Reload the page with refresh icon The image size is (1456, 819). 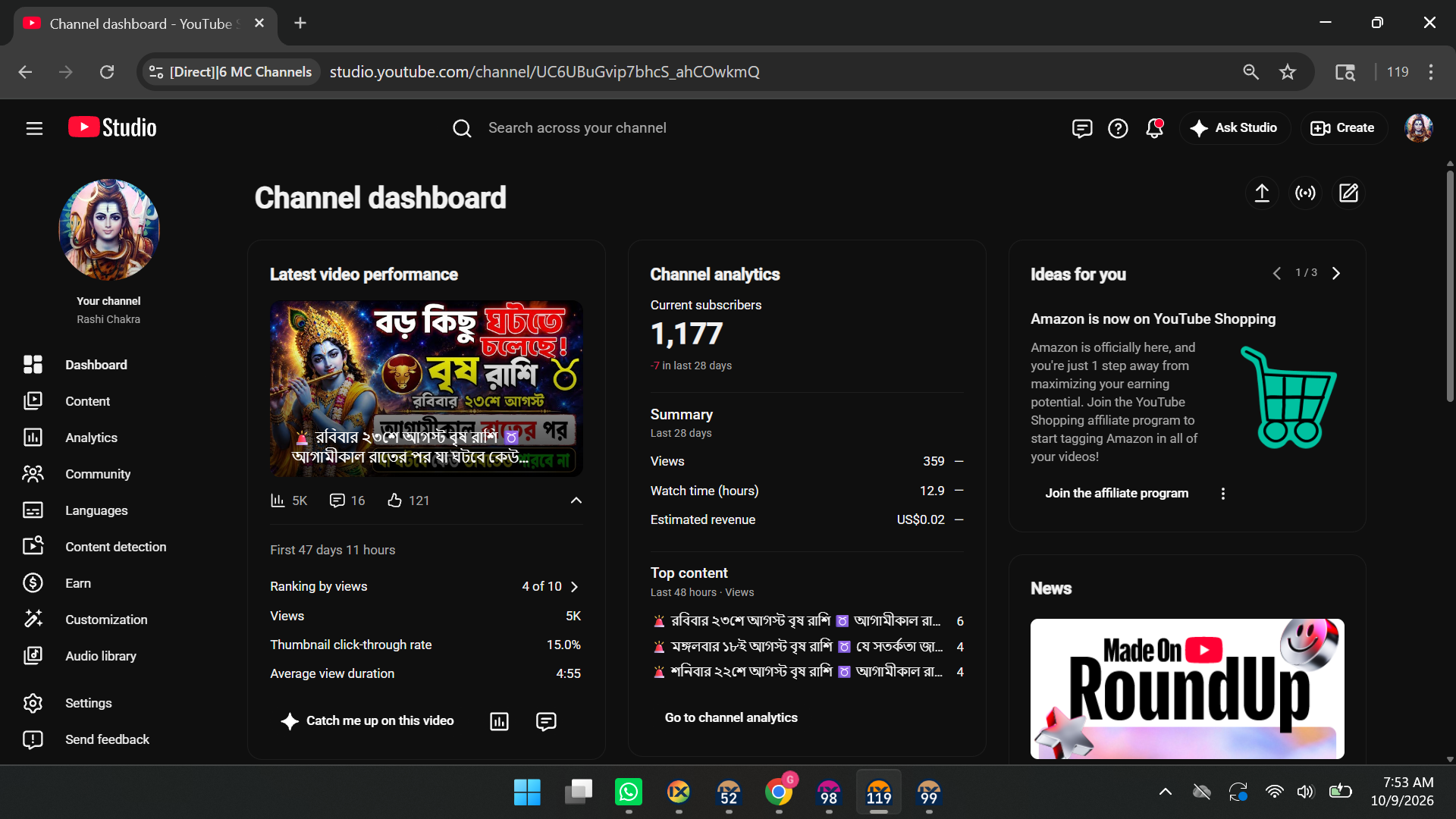107,72
